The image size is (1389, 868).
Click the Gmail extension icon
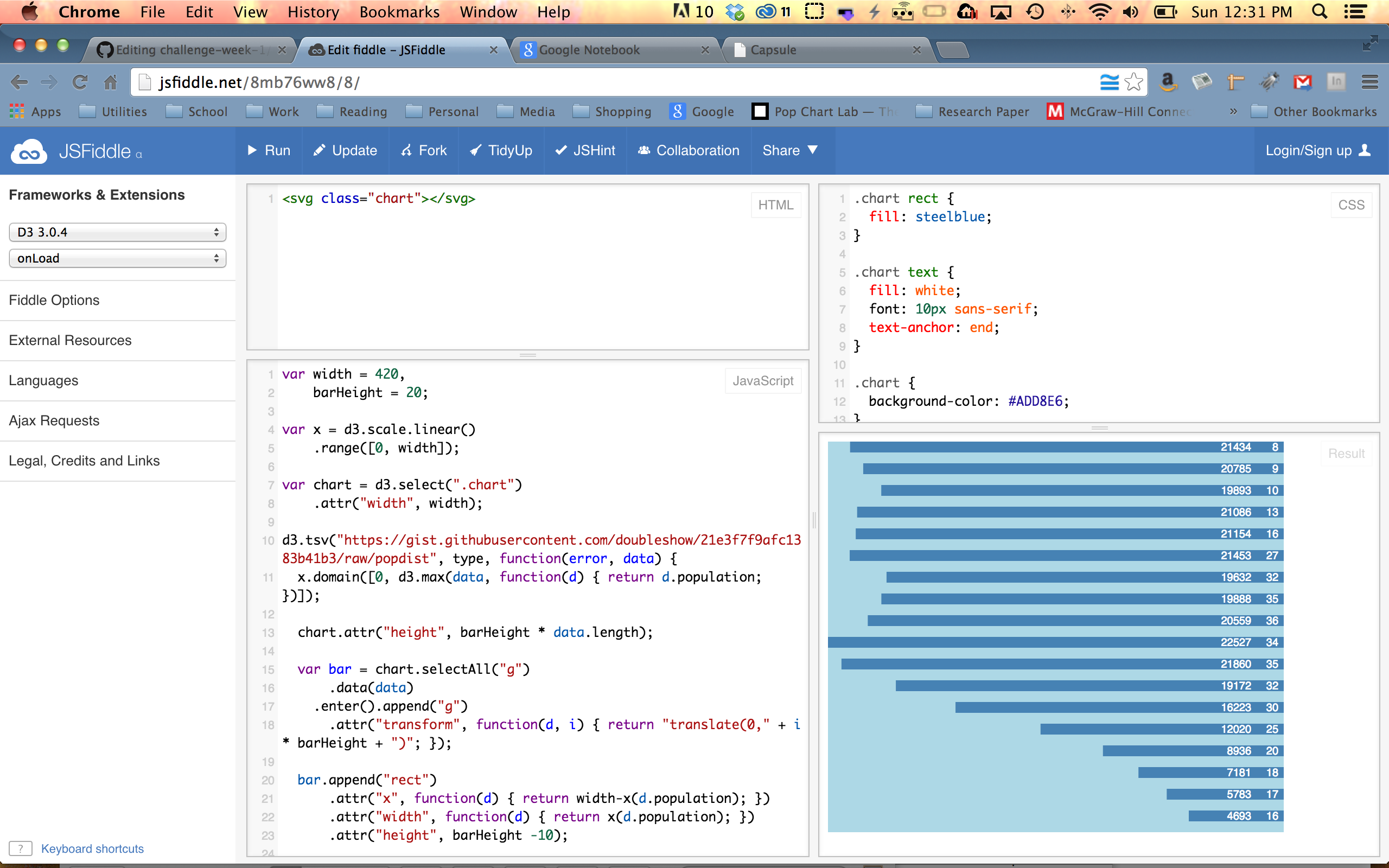tap(1303, 82)
